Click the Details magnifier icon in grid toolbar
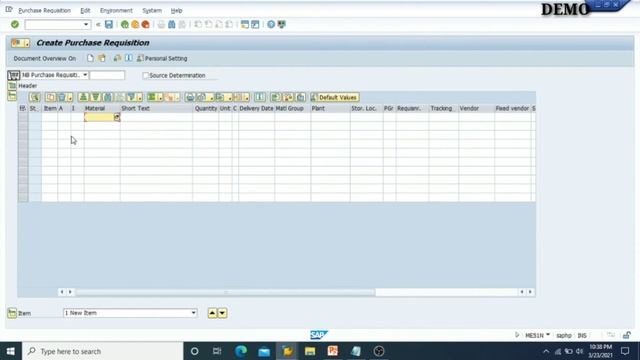The height and width of the screenshot is (360, 640). (x=35, y=97)
